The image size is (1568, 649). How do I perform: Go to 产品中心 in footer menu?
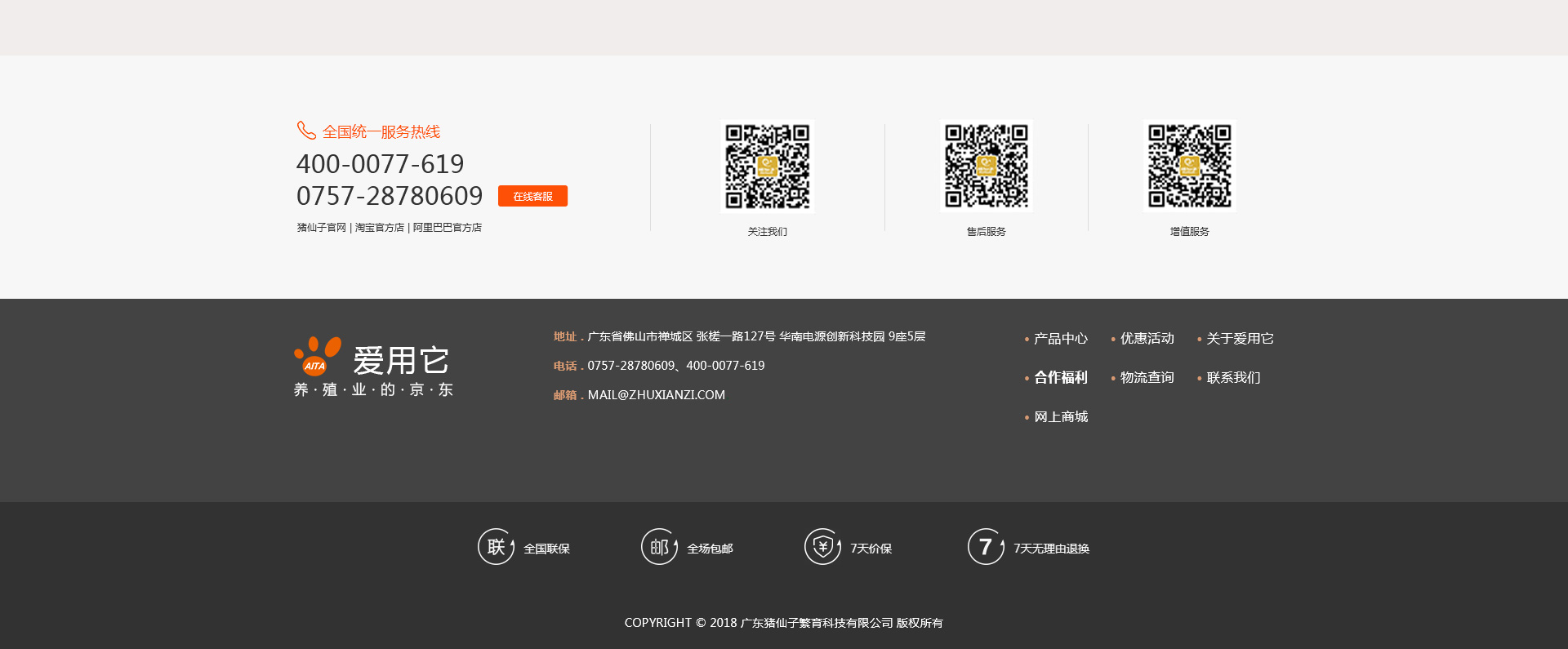pos(1061,339)
